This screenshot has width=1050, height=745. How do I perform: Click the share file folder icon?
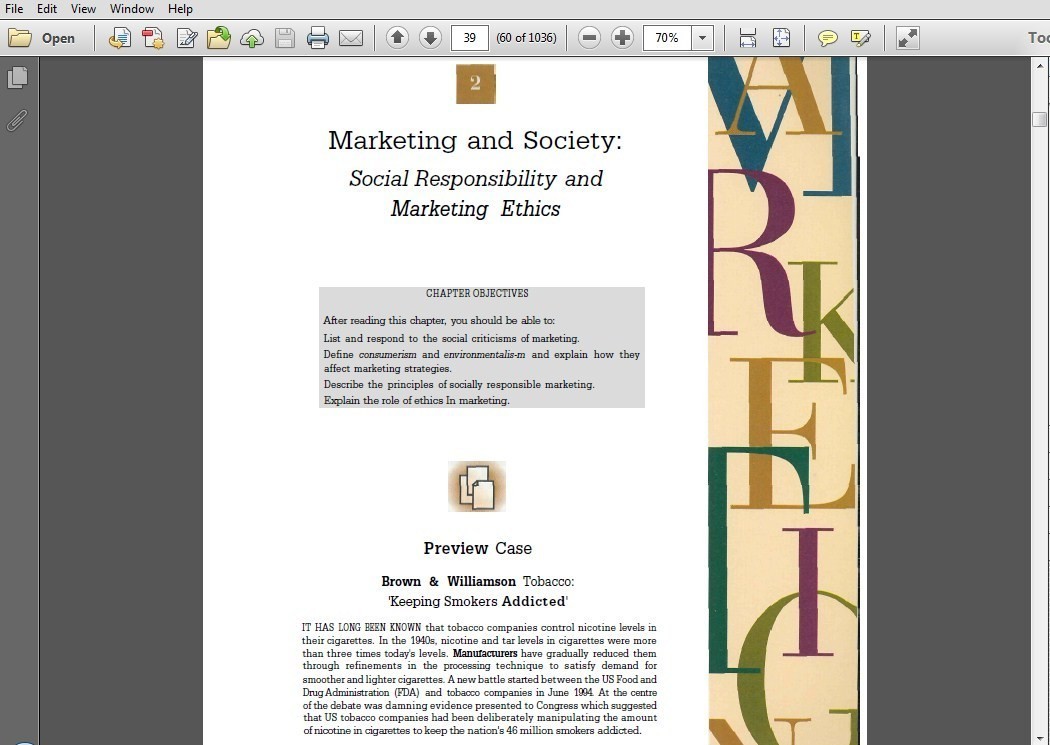click(x=219, y=38)
